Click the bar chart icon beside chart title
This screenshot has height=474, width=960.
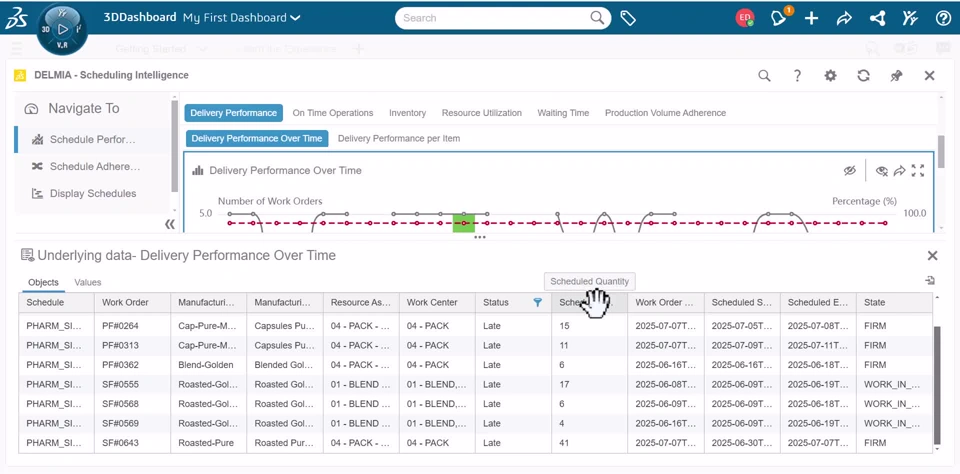click(198, 171)
